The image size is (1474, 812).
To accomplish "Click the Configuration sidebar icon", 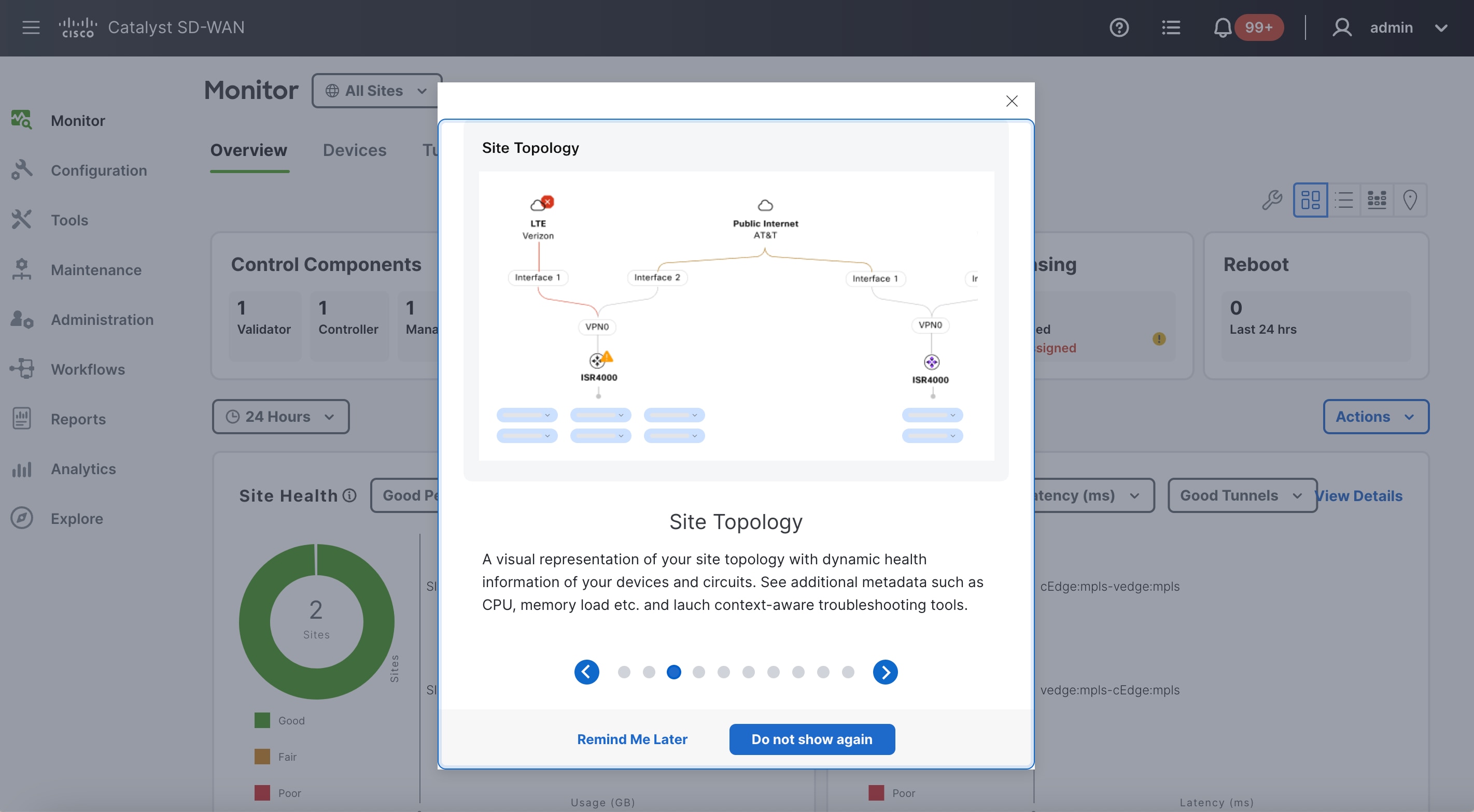I will coord(22,170).
